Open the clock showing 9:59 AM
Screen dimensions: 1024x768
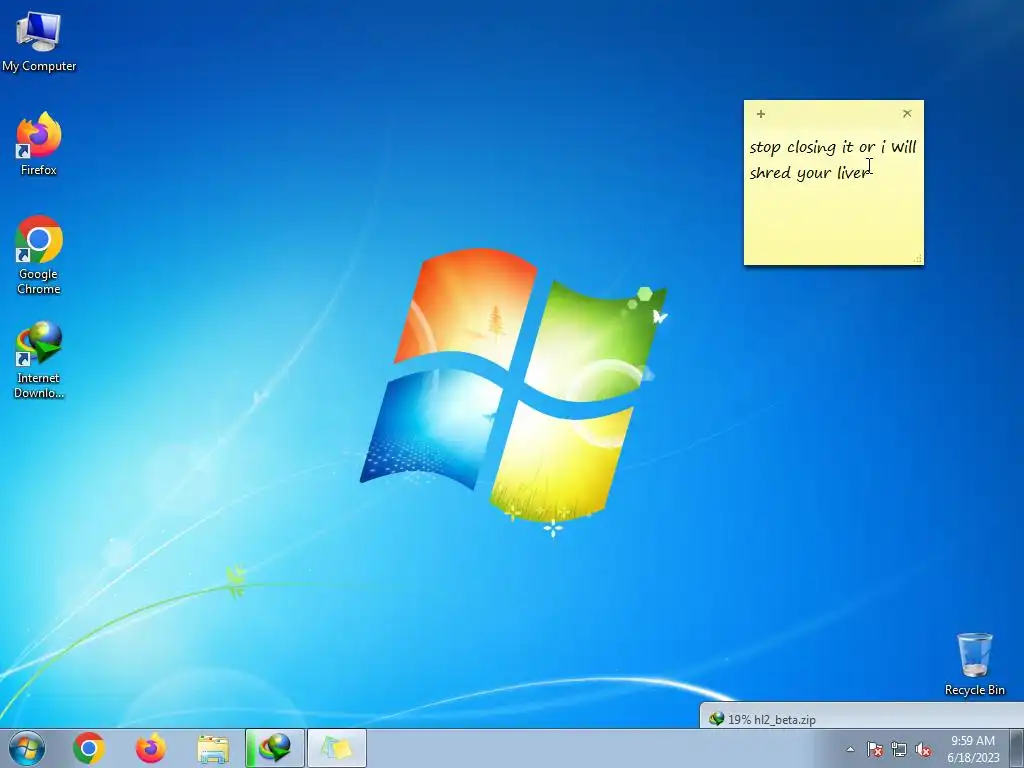[x=973, y=749]
